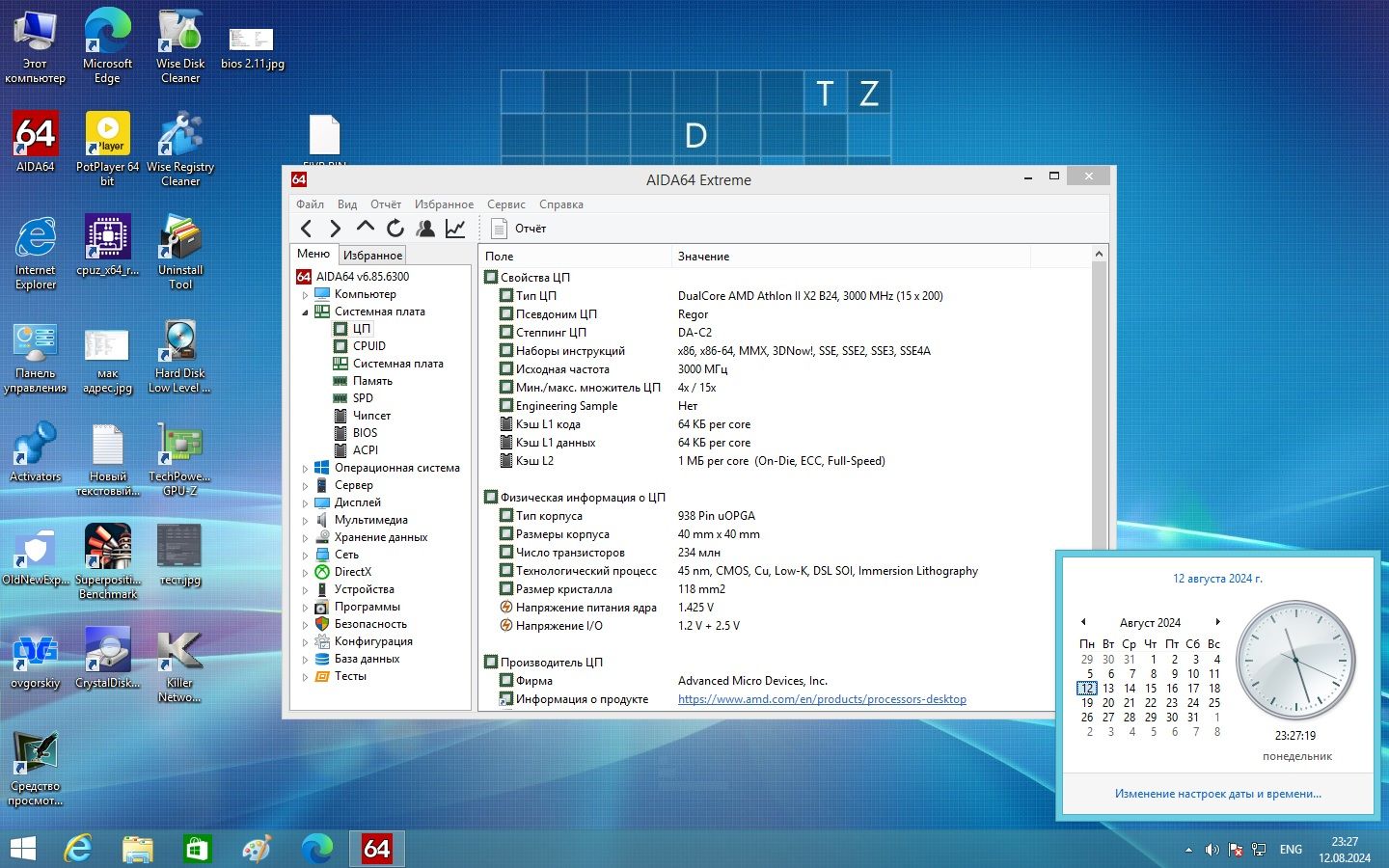Expand the Тесты tree node
This screenshot has height=868, width=1389.
click(305, 677)
